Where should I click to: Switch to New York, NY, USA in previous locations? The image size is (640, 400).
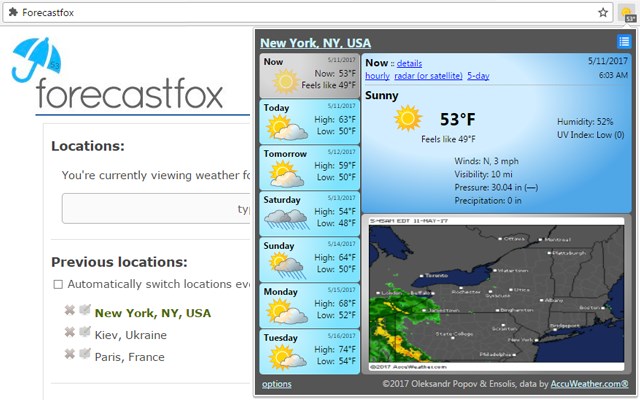pyautogui.click(x=153, y=313)
